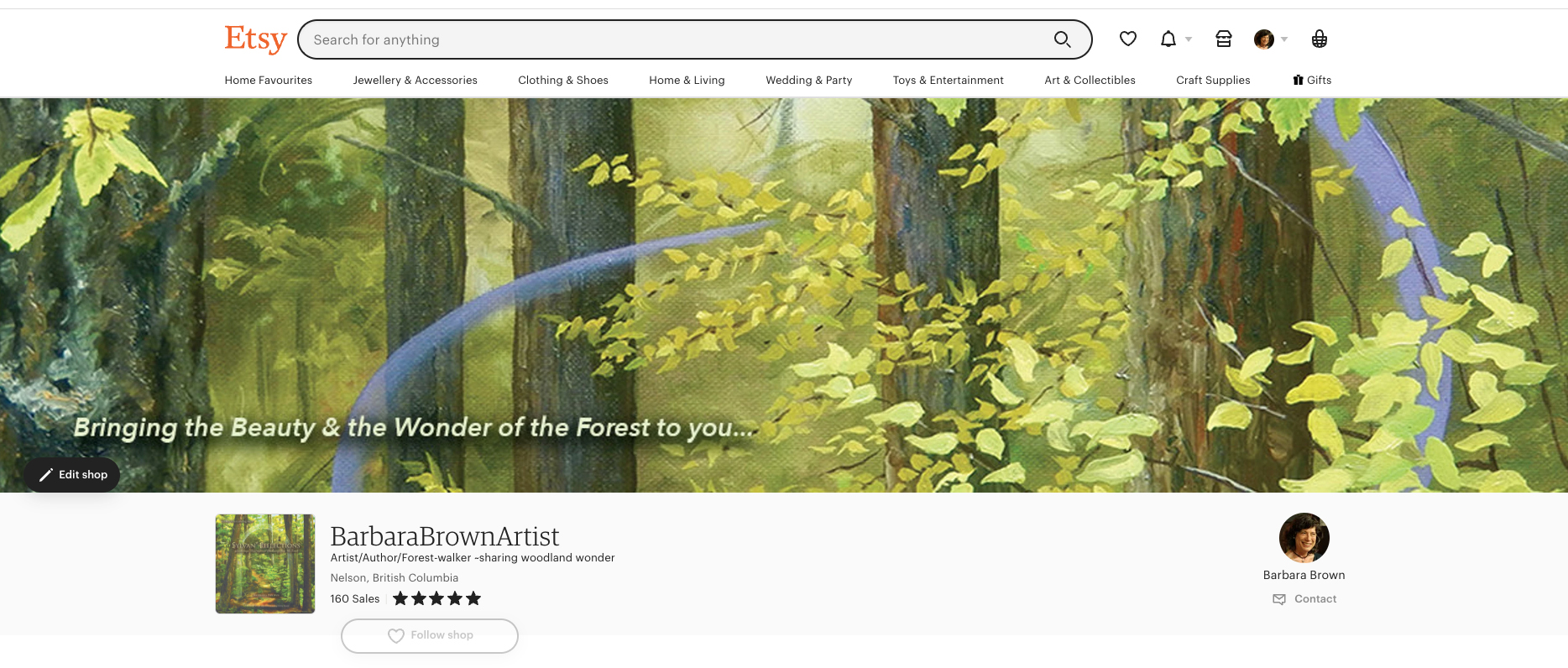Image resolution: width=1568 pixels, height=668 pixels.
Task: Open the Shop Manager icon
Action: (x=1224, y=39)
